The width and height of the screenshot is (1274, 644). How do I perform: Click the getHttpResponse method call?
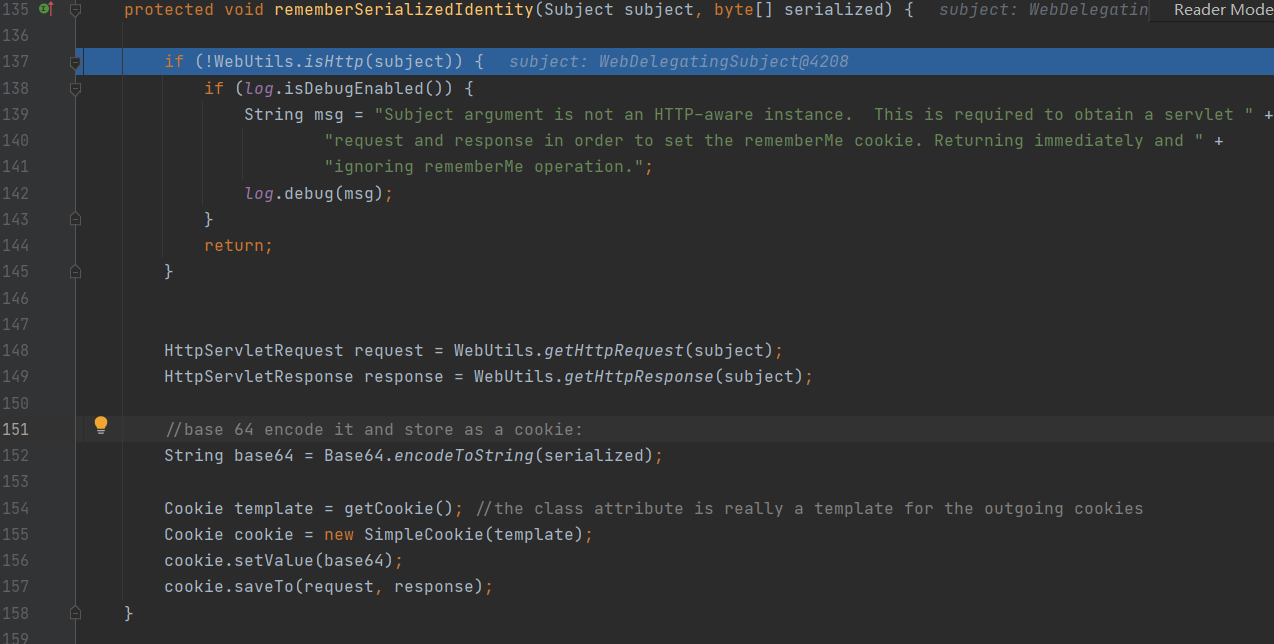pyautogui.click(x=639, y=377)
